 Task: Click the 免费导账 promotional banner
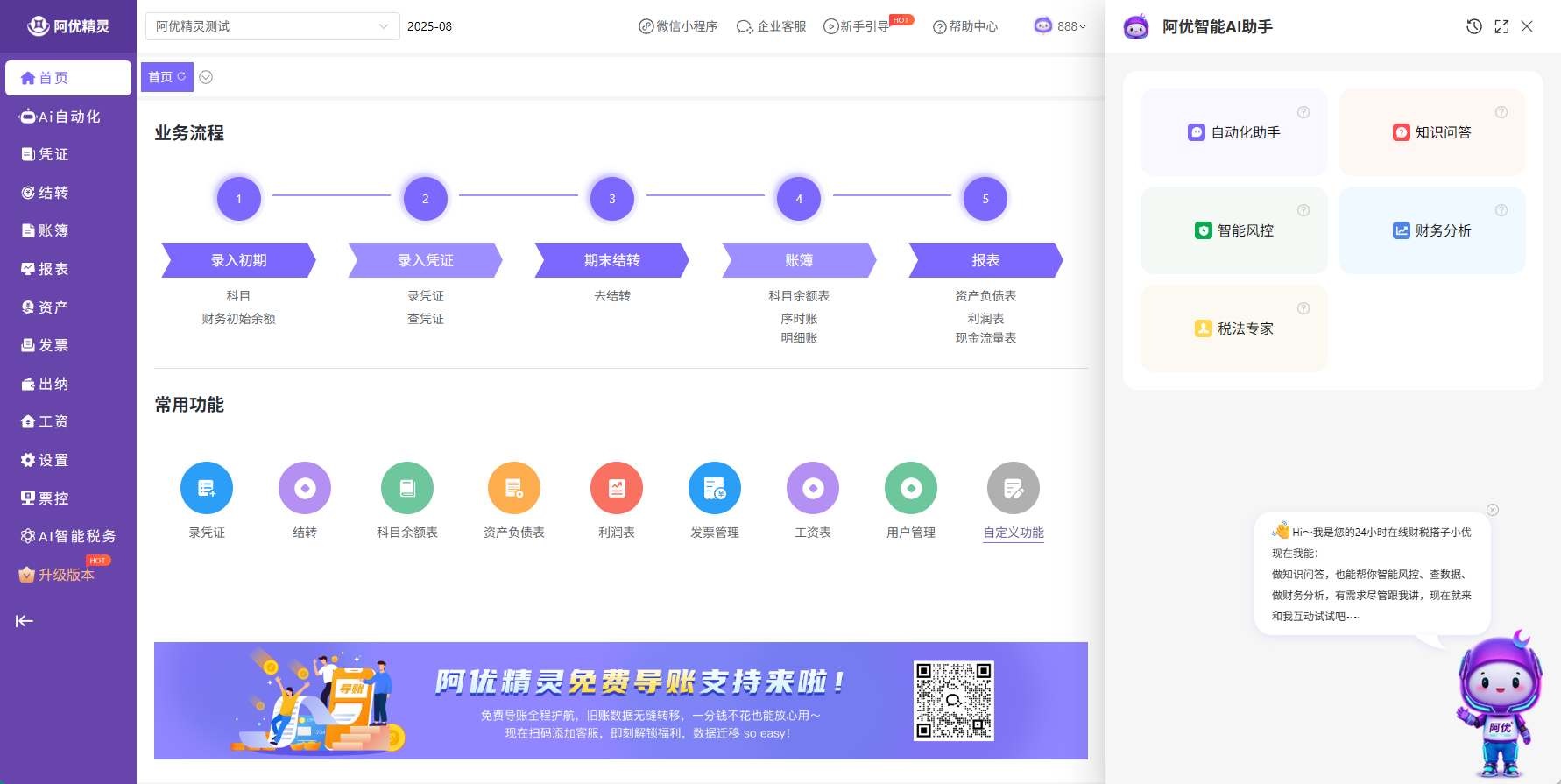click(620, 700)
